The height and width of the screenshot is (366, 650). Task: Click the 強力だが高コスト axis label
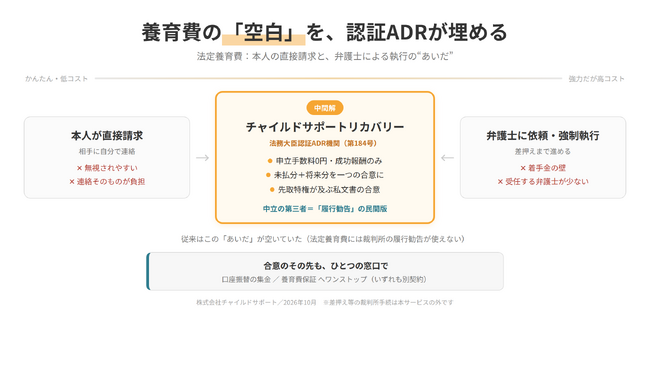pyautogui.click(x=596, y=78)
